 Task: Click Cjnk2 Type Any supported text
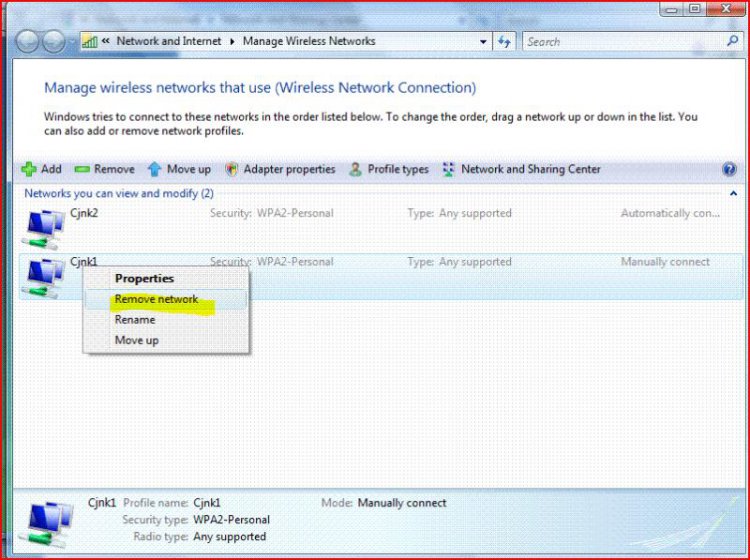(460, 213)
